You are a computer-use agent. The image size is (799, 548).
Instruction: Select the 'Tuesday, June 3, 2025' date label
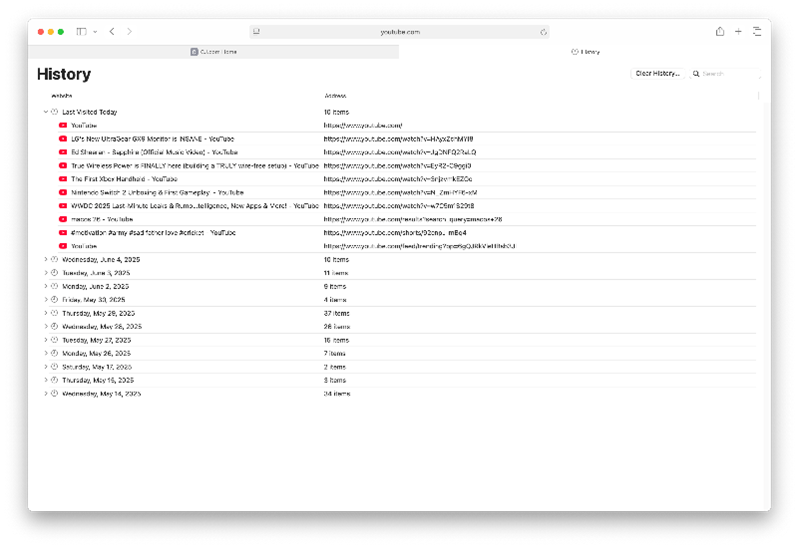(96, 273)
